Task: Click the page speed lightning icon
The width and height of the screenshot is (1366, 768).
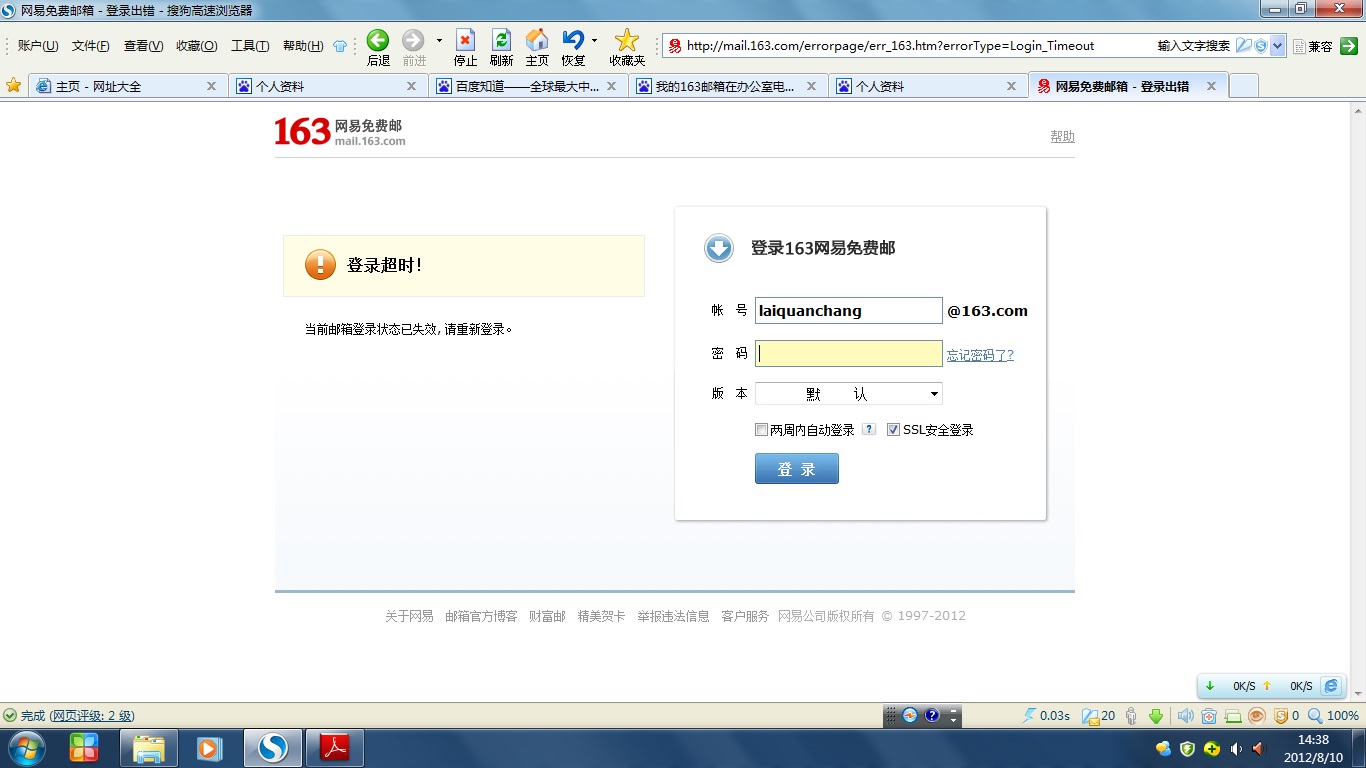Action: 1031,716
